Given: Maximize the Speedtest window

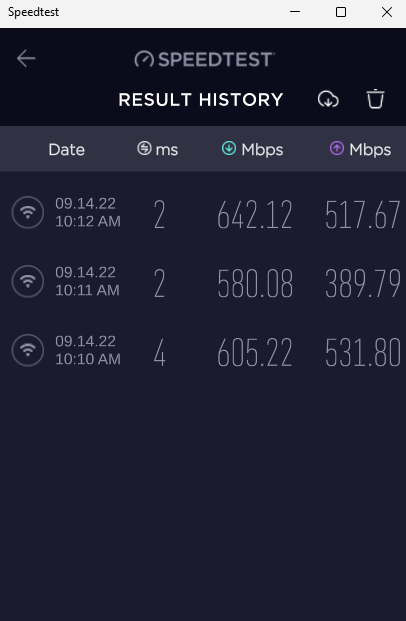Looking at the screenshot, I should 341,12.
